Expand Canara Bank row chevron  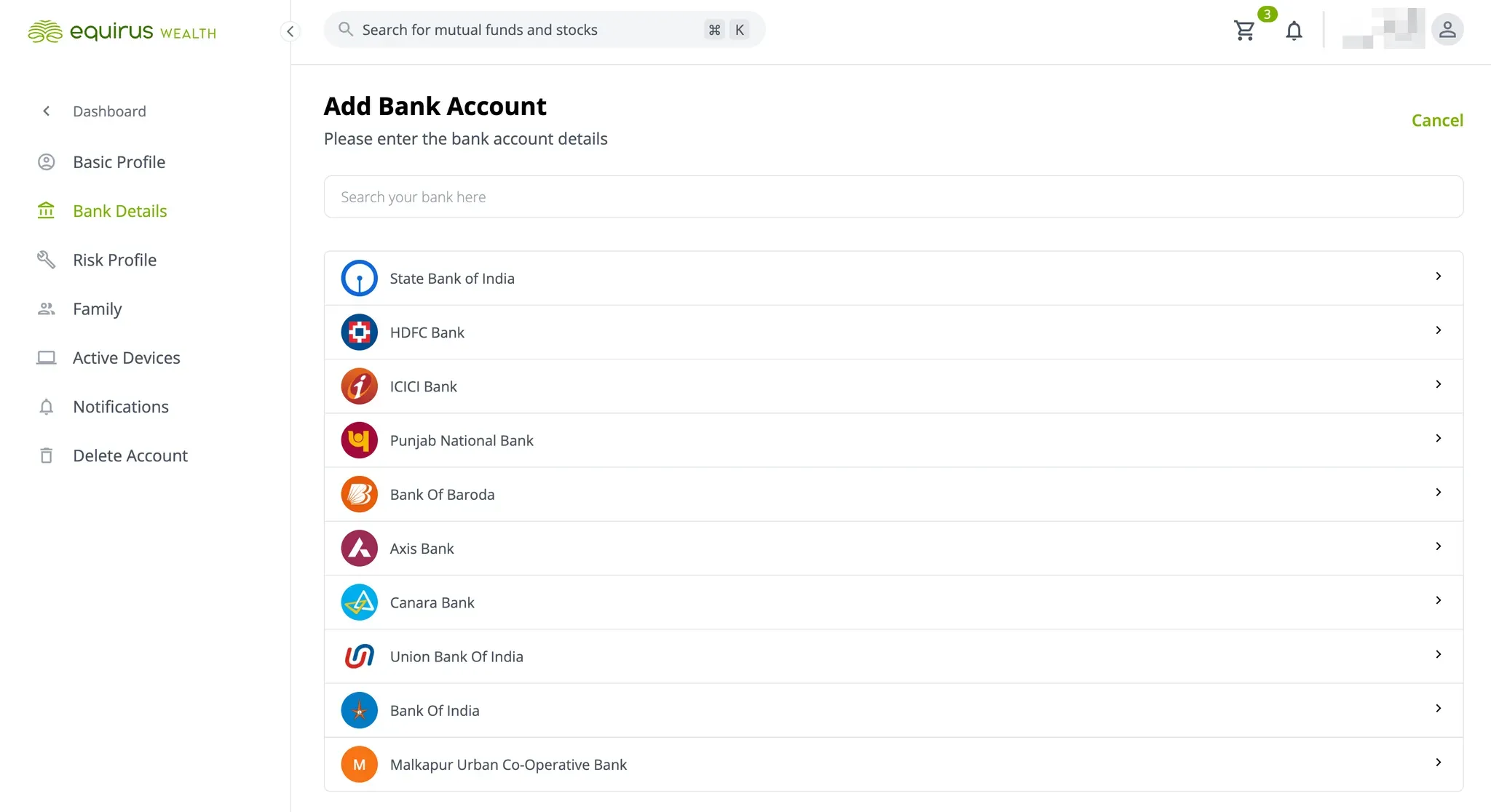point(1439,600)
